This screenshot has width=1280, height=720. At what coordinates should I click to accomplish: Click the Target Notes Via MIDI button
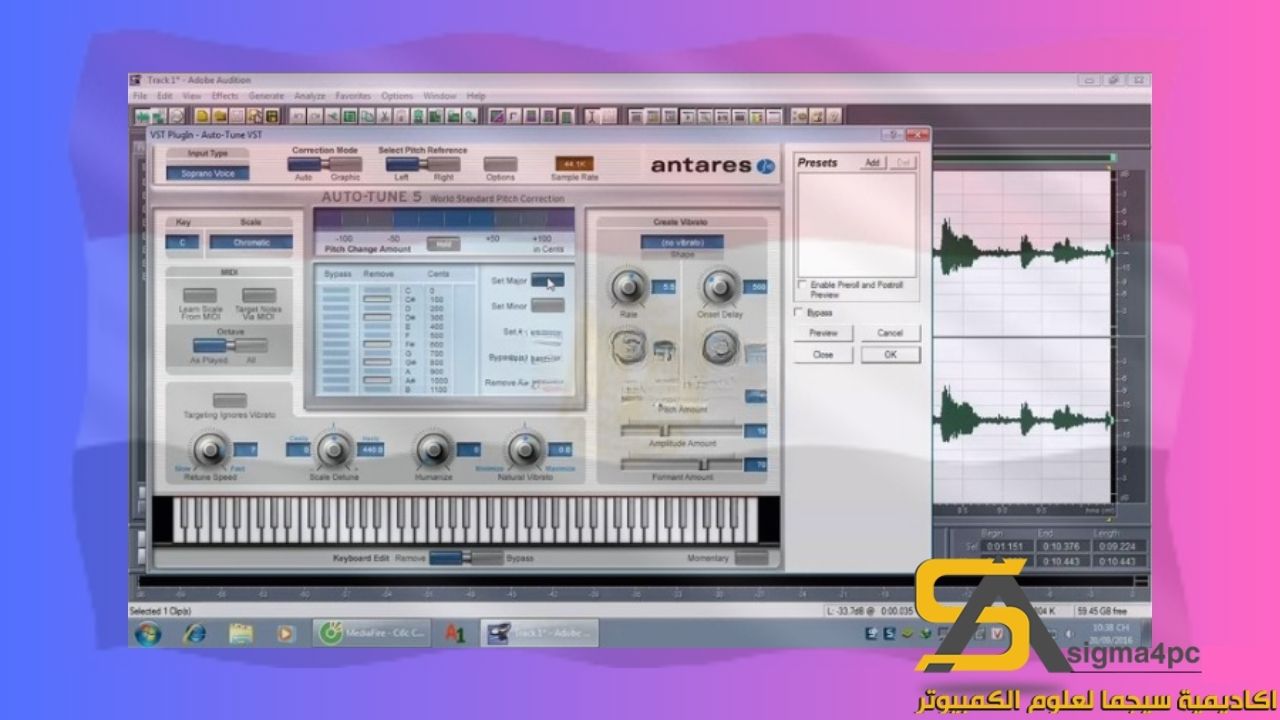click(258, 297)
